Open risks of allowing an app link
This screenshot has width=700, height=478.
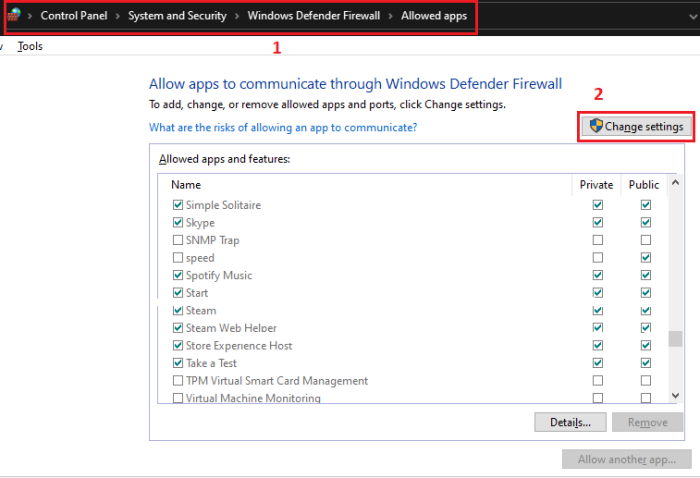click(283, 127)
